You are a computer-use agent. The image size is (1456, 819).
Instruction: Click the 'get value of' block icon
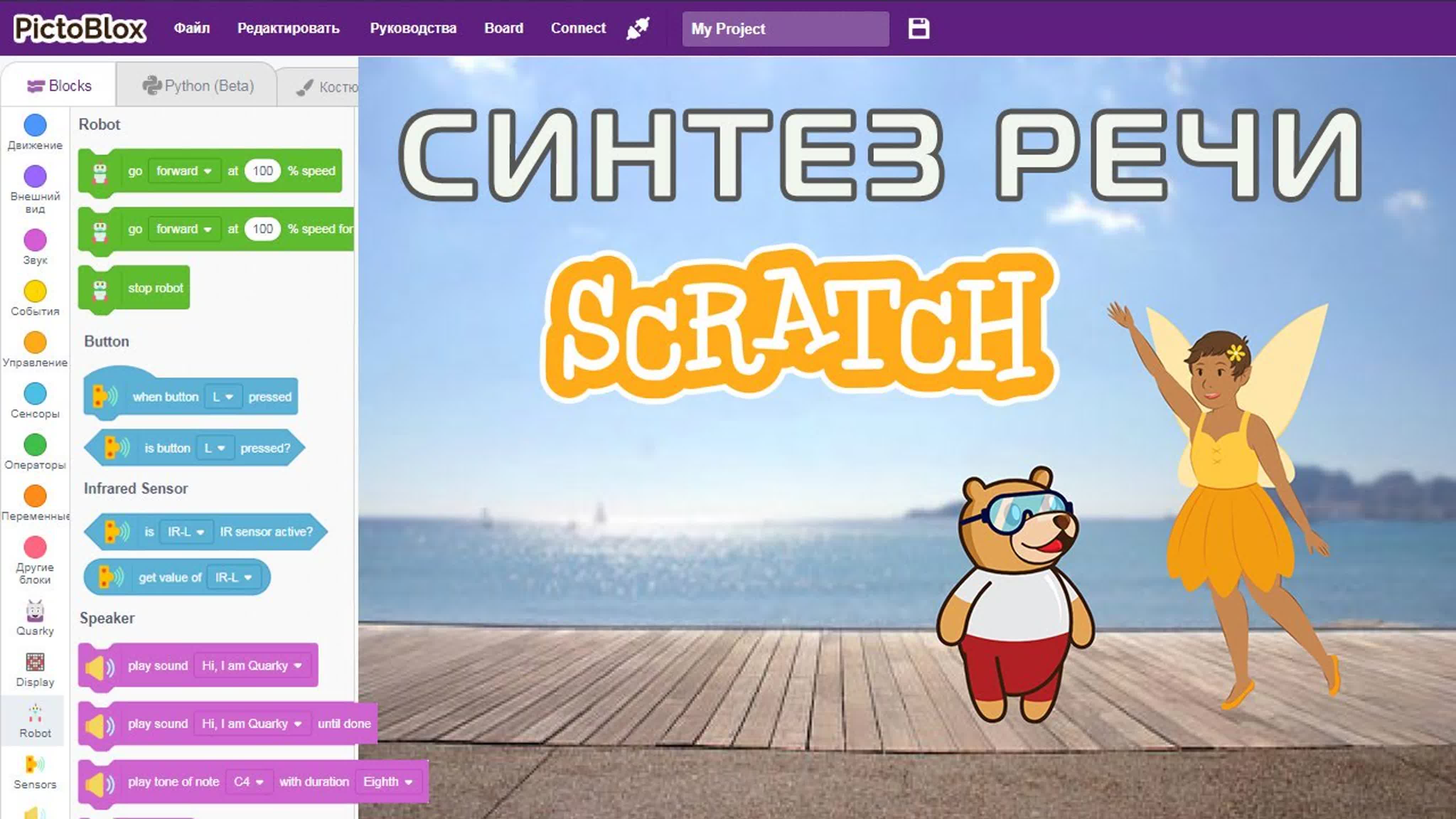(111, 577)
